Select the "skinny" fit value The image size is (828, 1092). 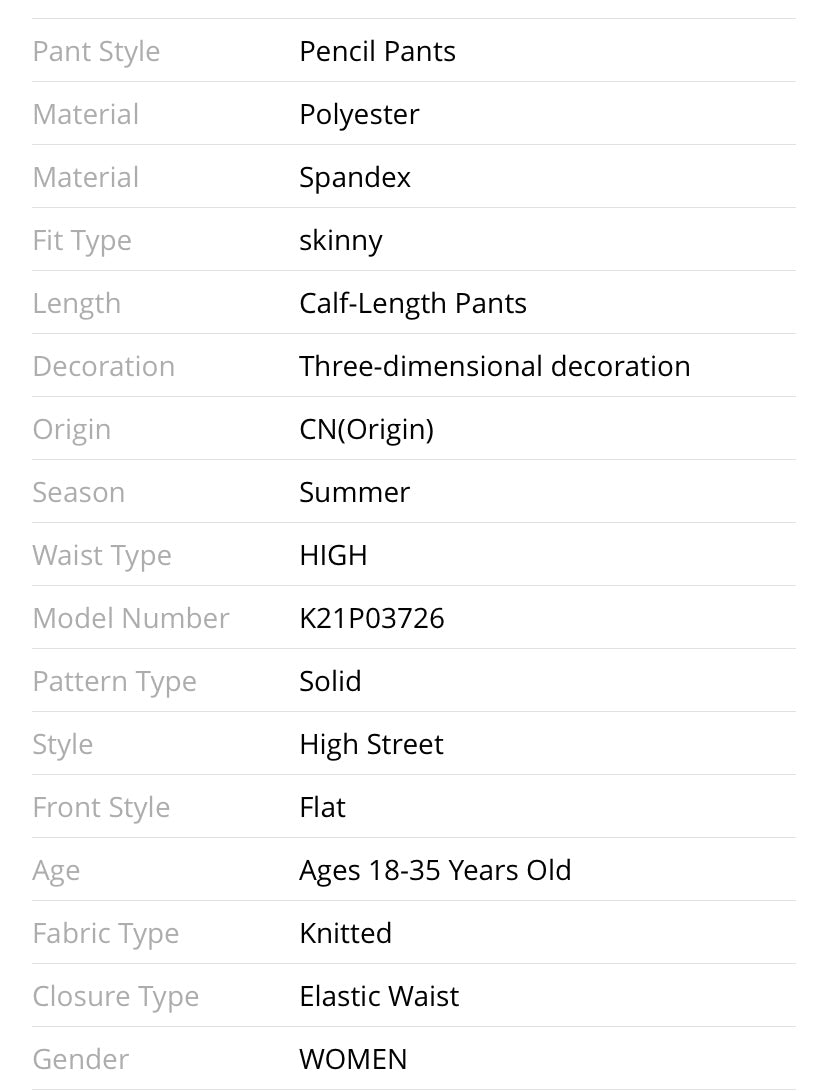click(x=340, y=240)
